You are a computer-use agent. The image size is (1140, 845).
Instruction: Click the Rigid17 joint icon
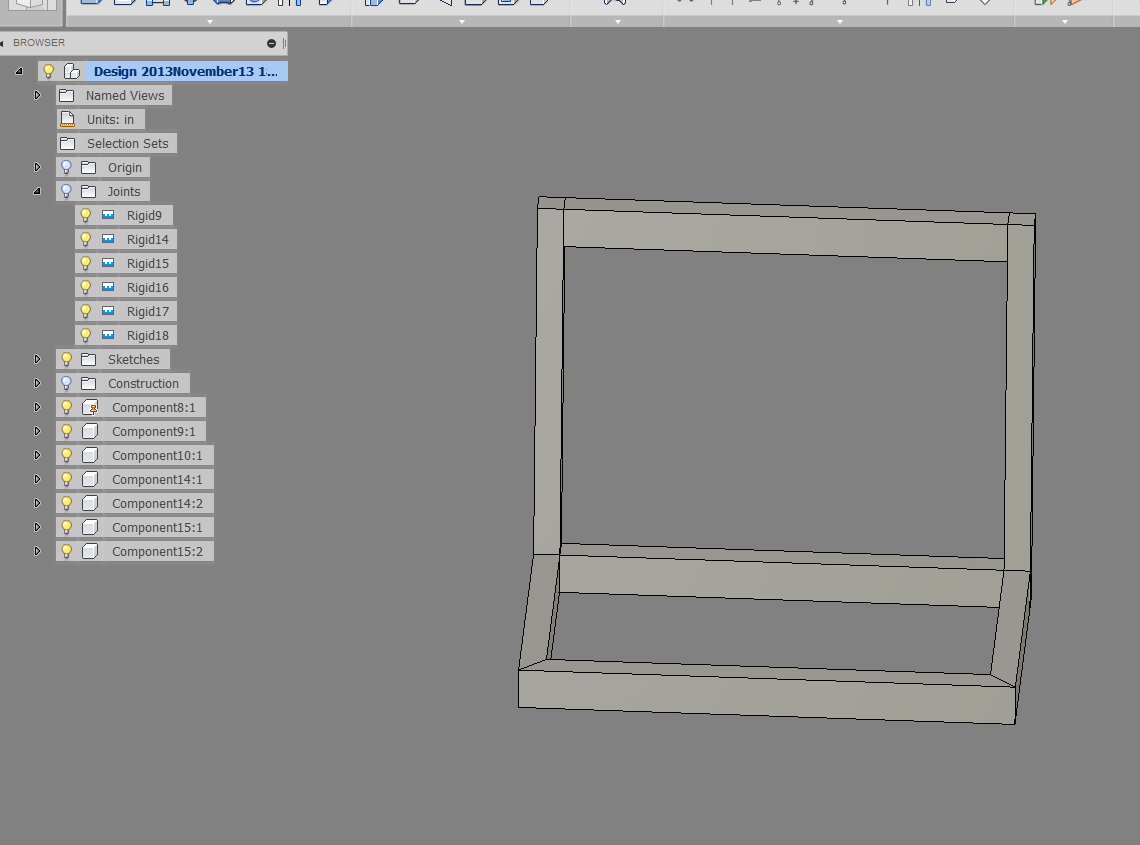(108, 311)
